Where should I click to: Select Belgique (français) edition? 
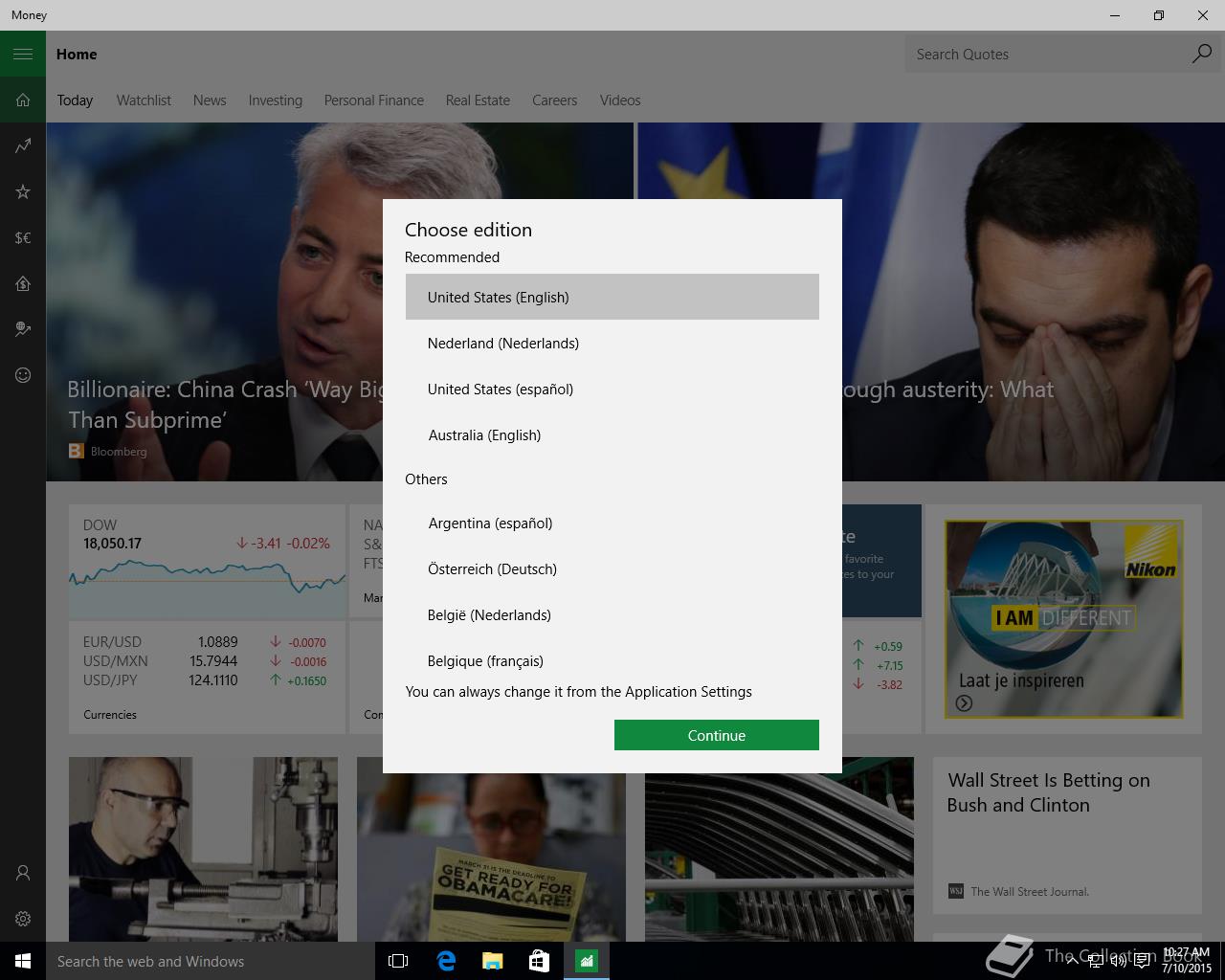pyautogui.click(x=612, y=658)
